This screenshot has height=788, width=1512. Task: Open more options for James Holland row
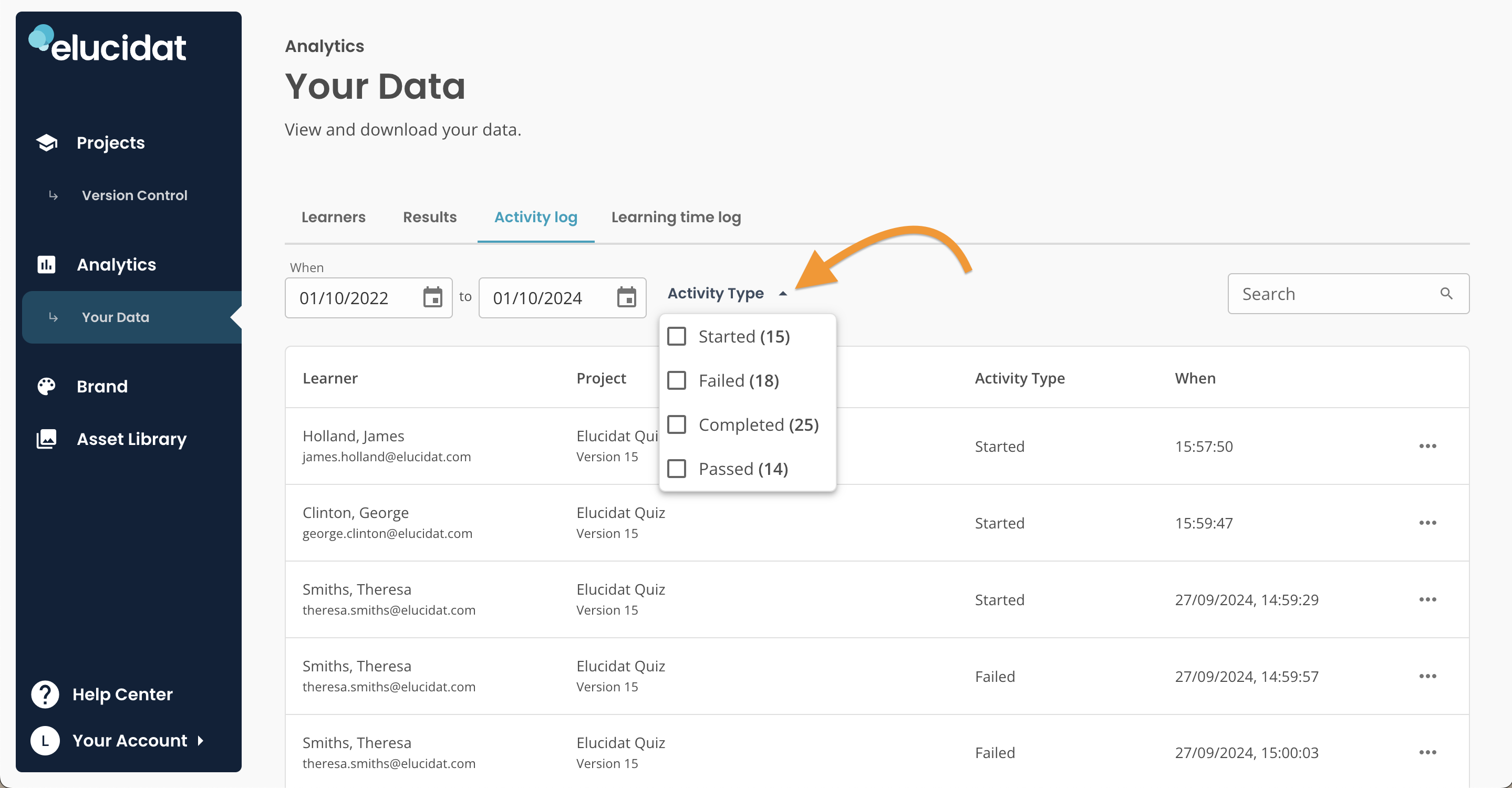(1427, 446)
